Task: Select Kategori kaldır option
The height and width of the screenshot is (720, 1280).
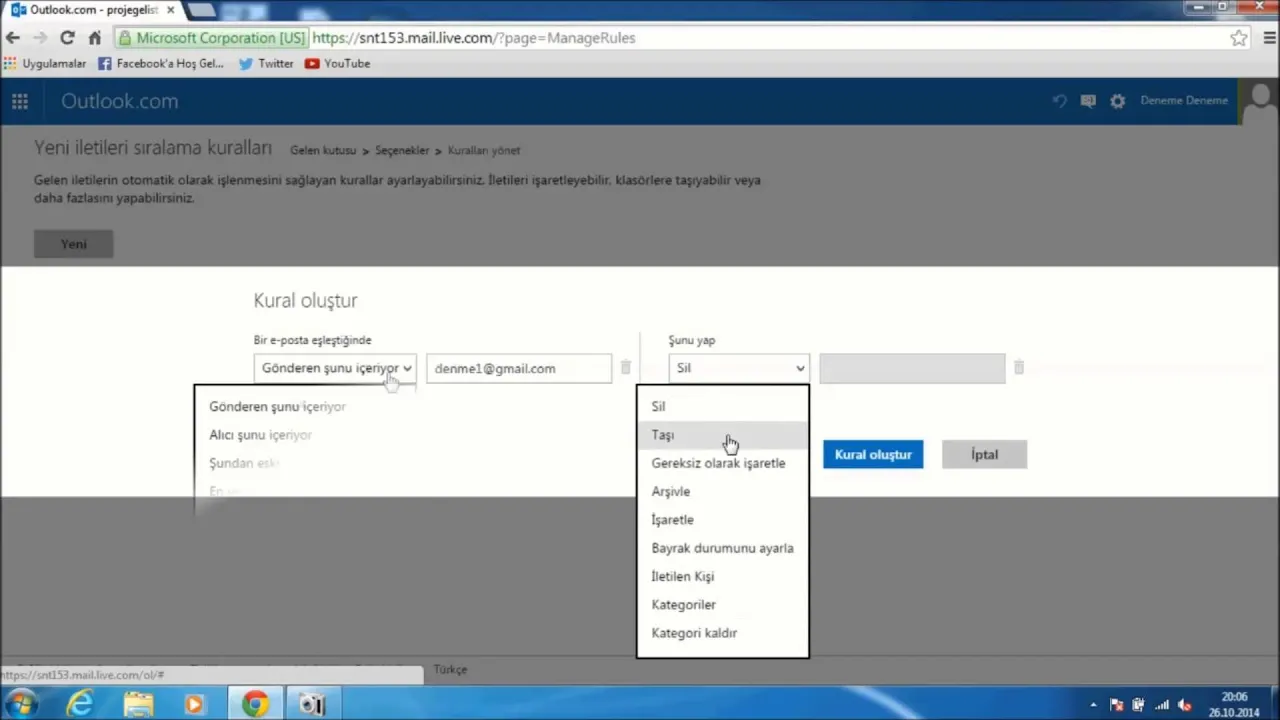Action: click(722, 633)
